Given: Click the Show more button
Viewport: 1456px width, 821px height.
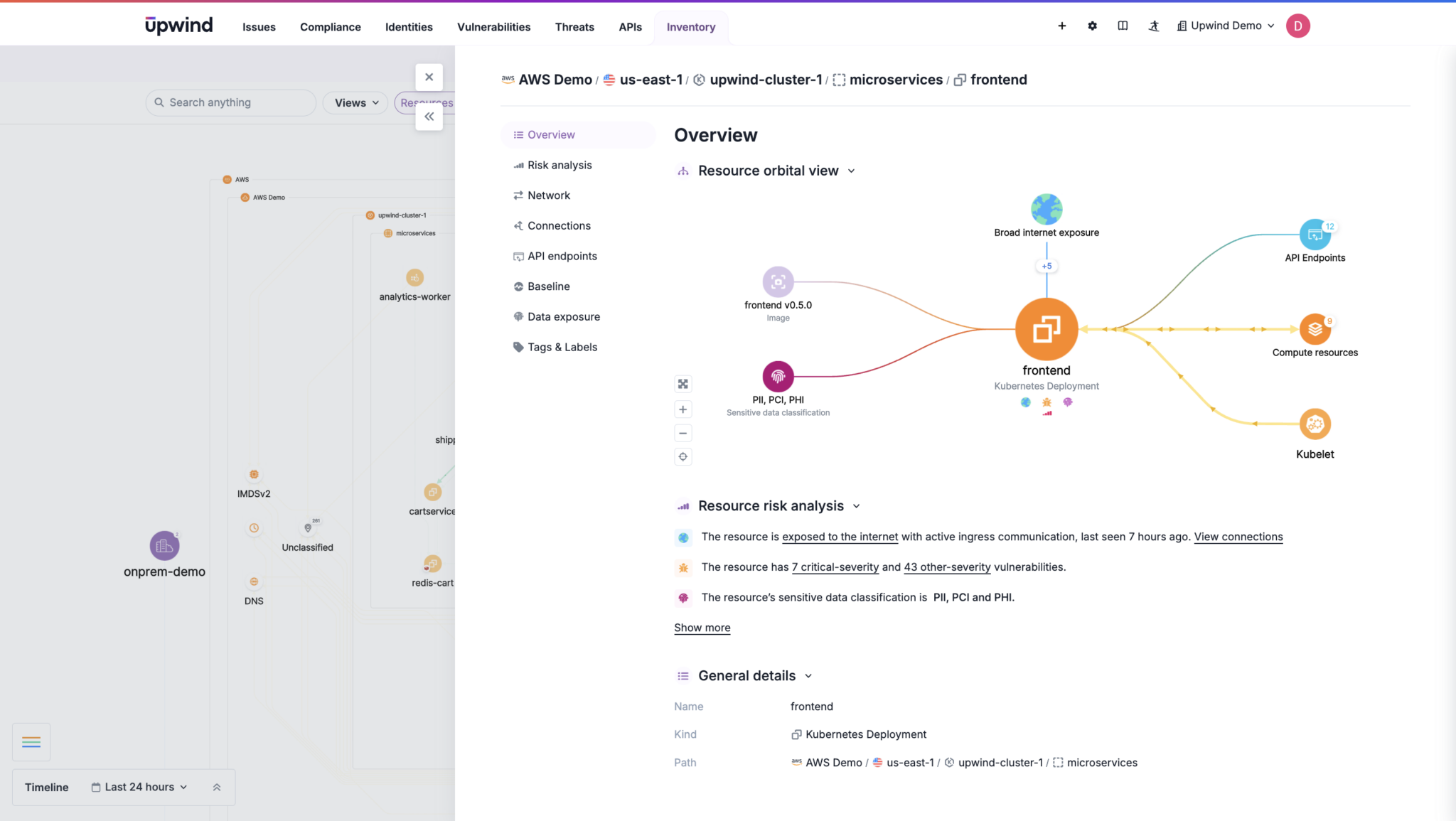Looking at the screenshot, I should [701, 628].
